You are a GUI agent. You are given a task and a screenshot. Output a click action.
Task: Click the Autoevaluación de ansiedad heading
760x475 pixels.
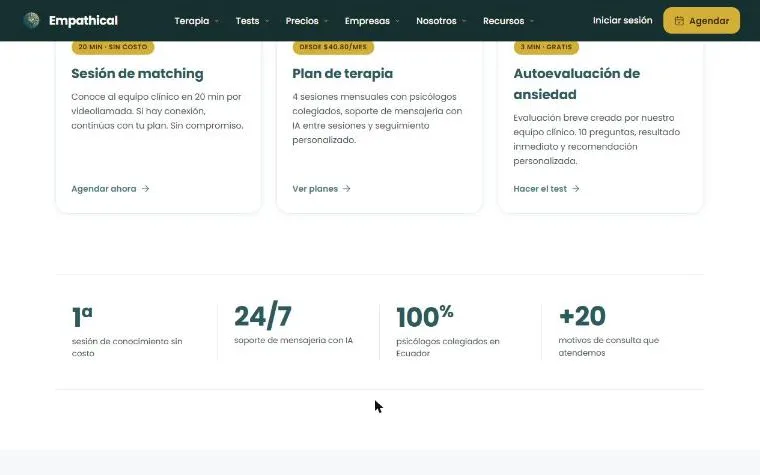(x=577, y=84)
